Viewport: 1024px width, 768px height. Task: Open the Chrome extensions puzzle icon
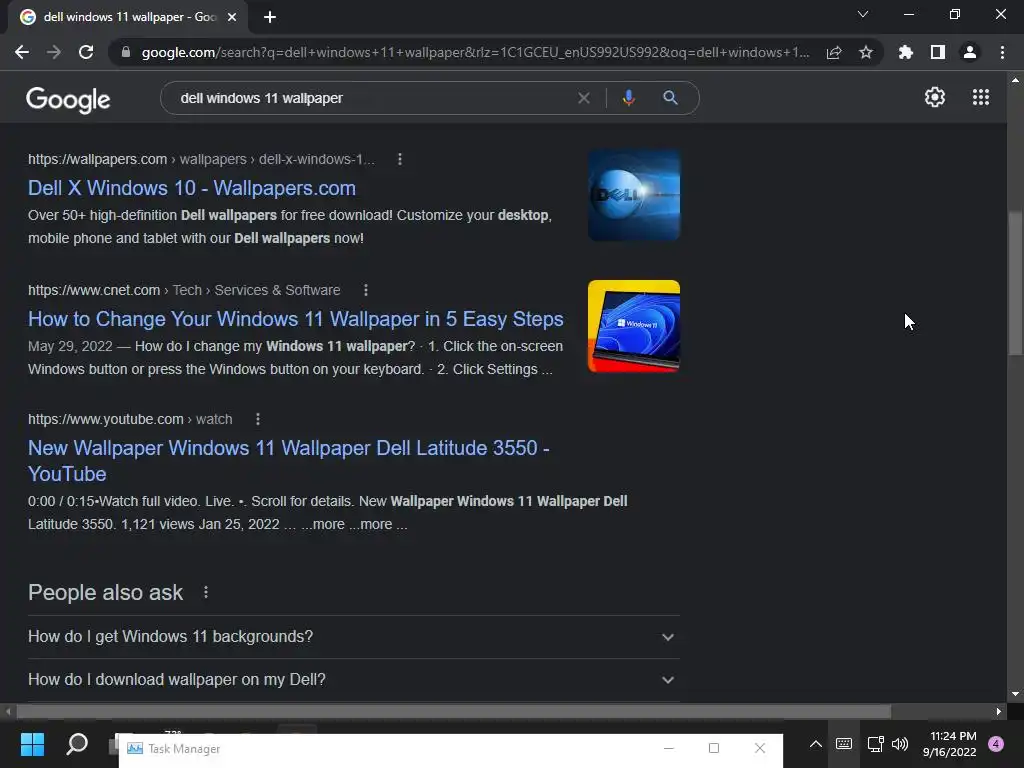pos(906,52)
